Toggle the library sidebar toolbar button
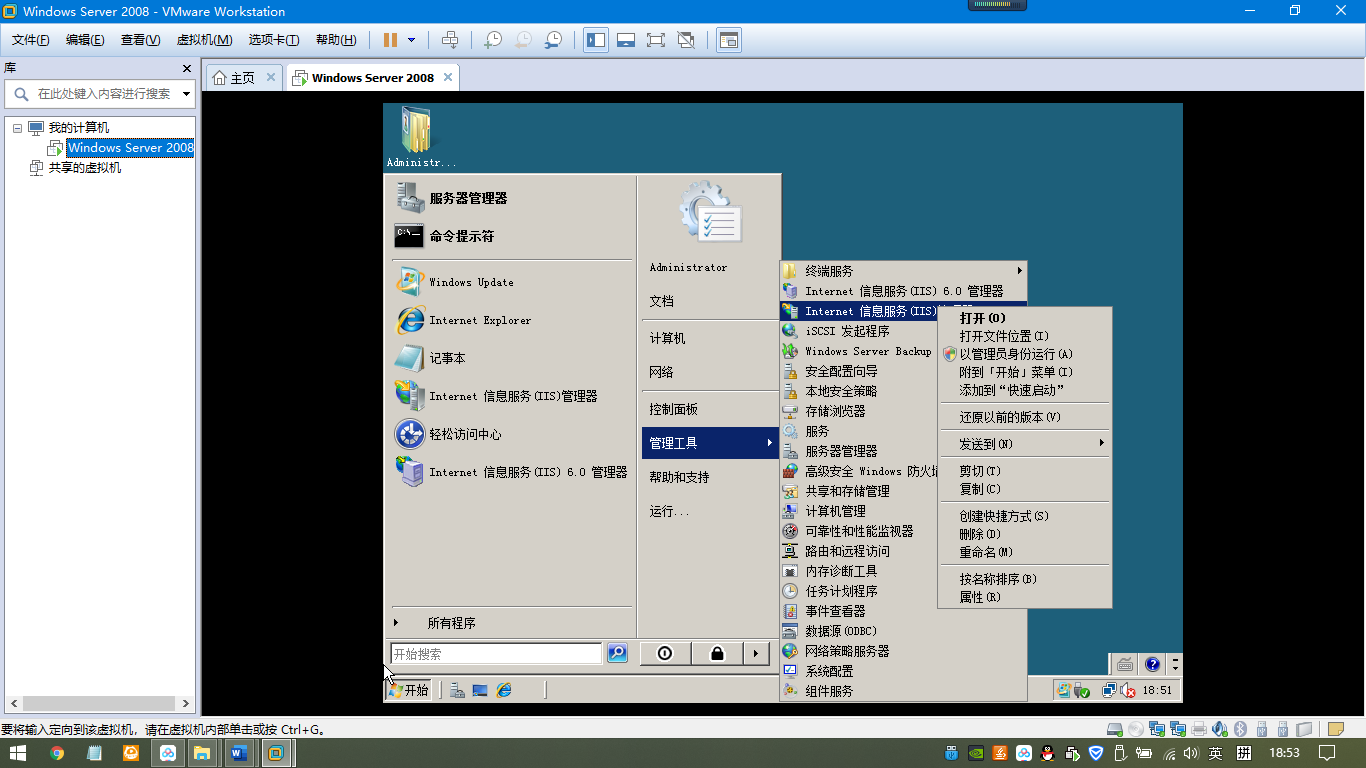This screenshot has width=1366, height=768. 596,40
